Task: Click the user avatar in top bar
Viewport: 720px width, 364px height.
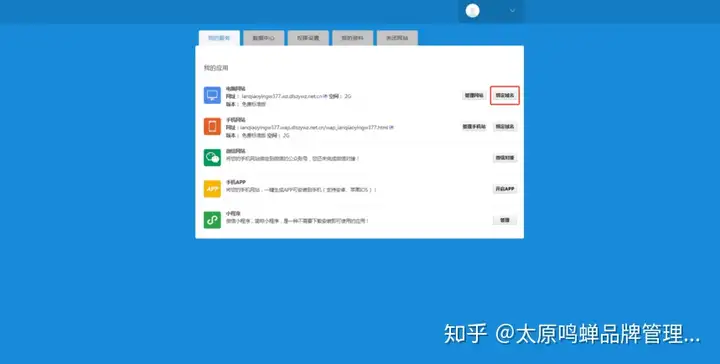Action: click(472, 11)
